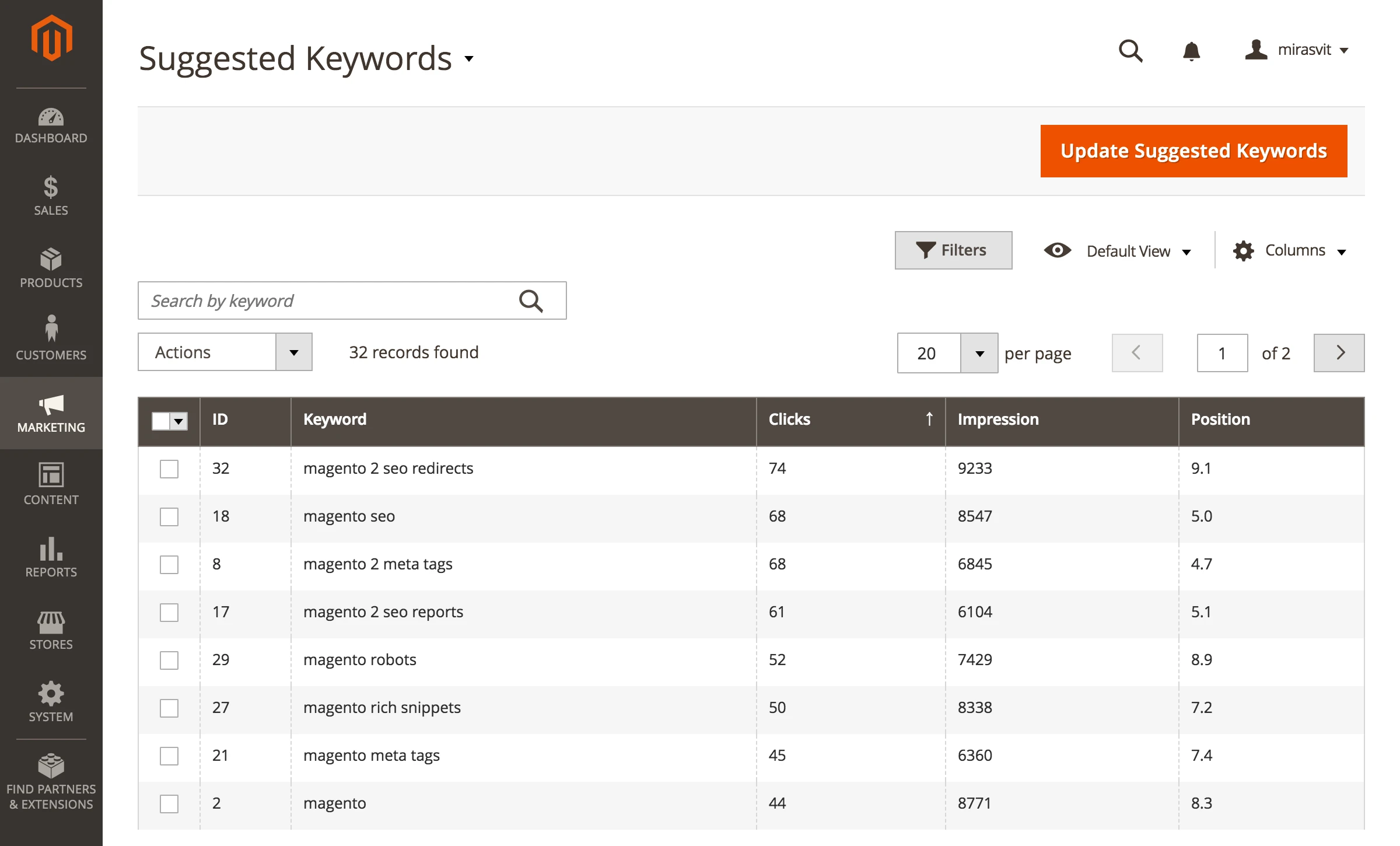Open the notifications bell icon

point(1191,51)
